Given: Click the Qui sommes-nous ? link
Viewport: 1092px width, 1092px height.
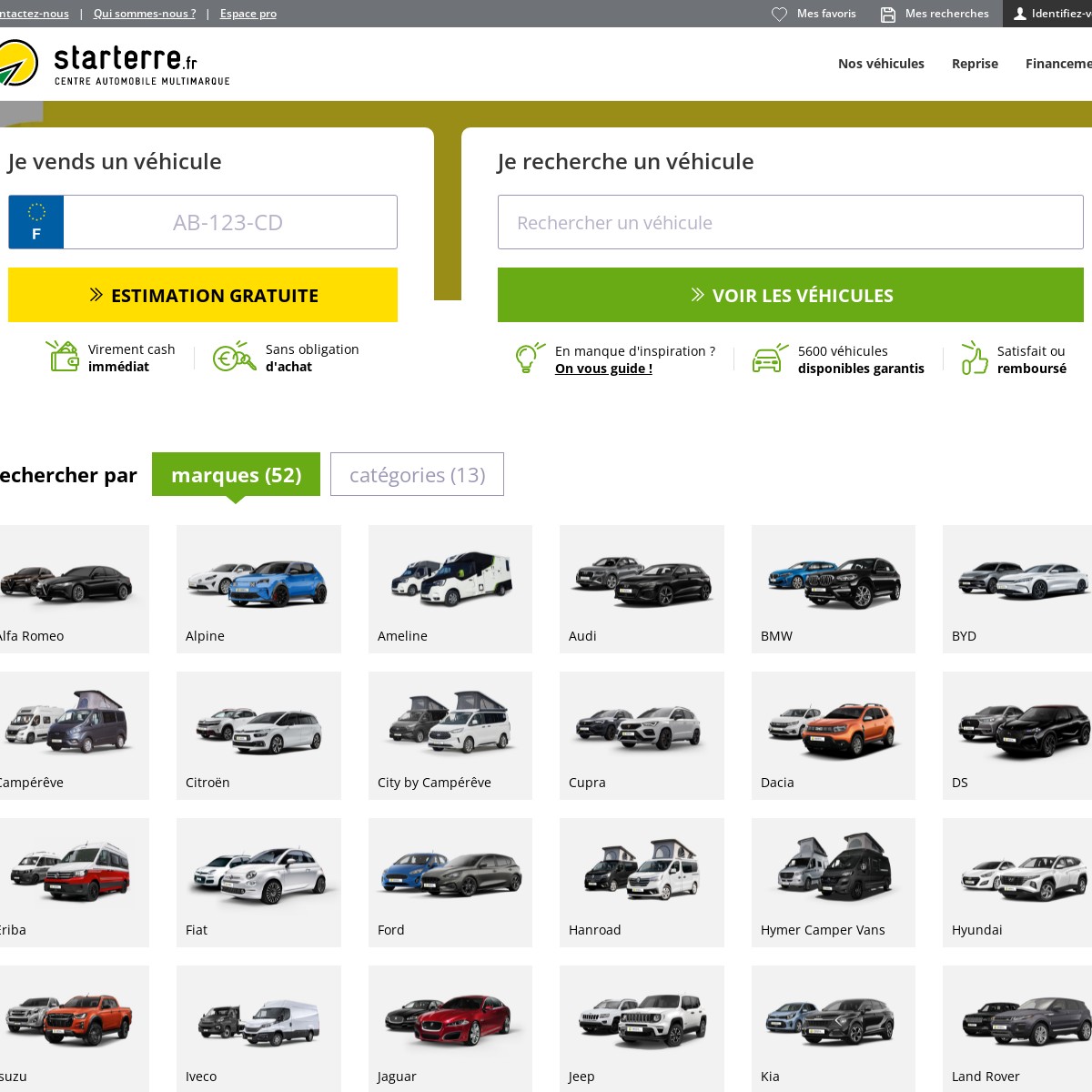Looking at the screenshot, I should click(145, 14).
